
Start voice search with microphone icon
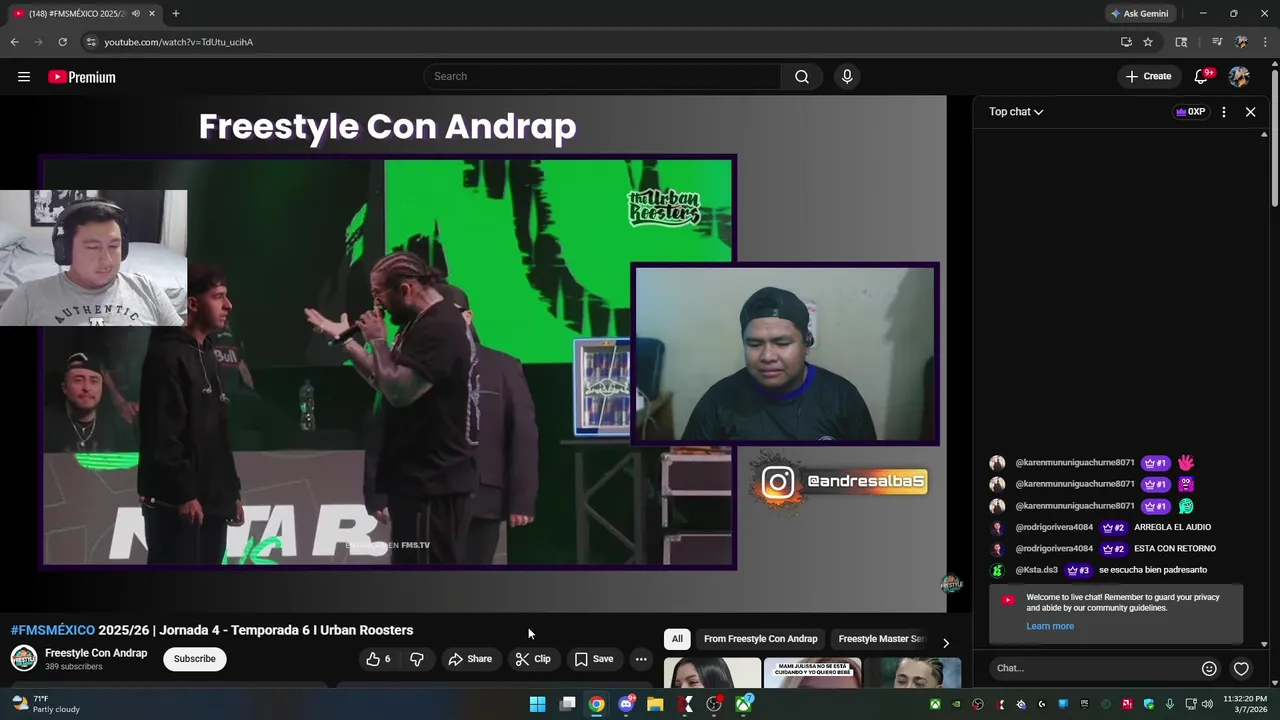point(847,77)
